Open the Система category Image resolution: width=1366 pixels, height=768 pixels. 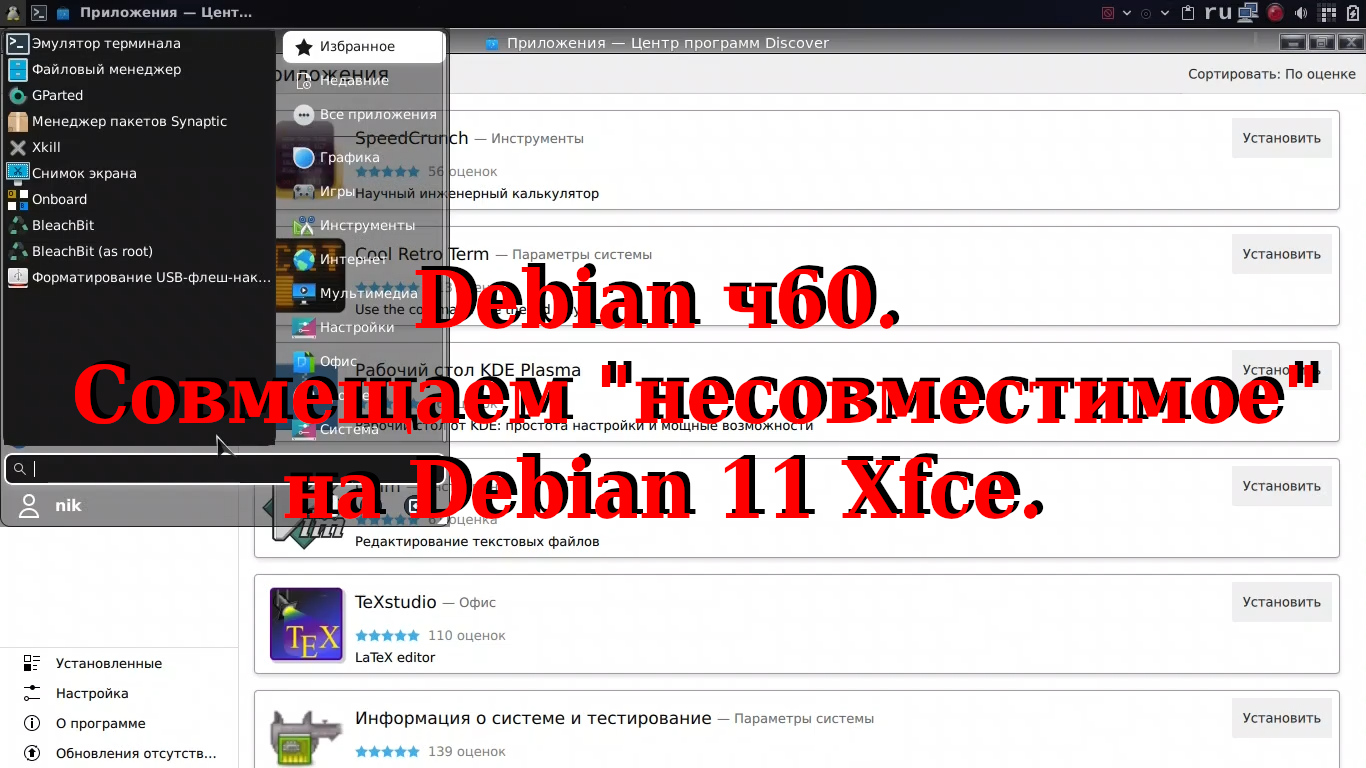pos(363,429)
